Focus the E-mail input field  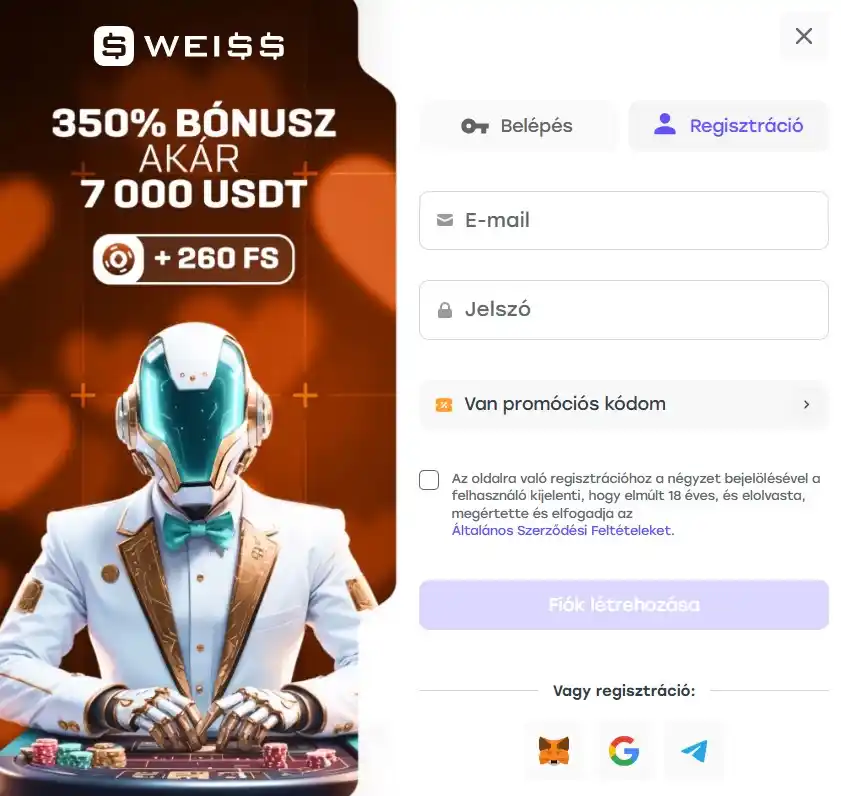pyautogui.click(x=624, y=220)
